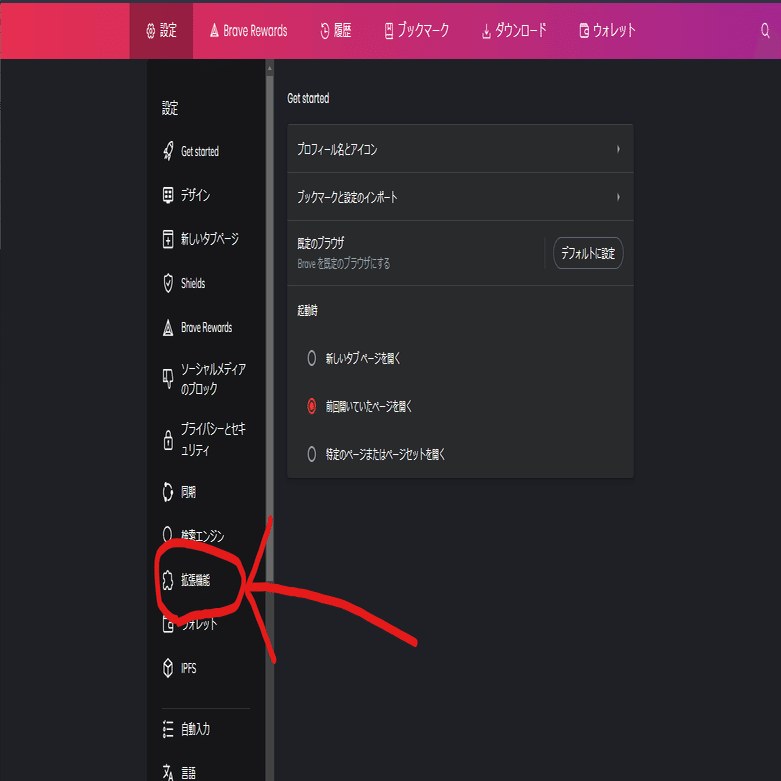Expand ブックマークと設定のインポート row arrow
The image size is (781, 781).
tap(618, 197)
